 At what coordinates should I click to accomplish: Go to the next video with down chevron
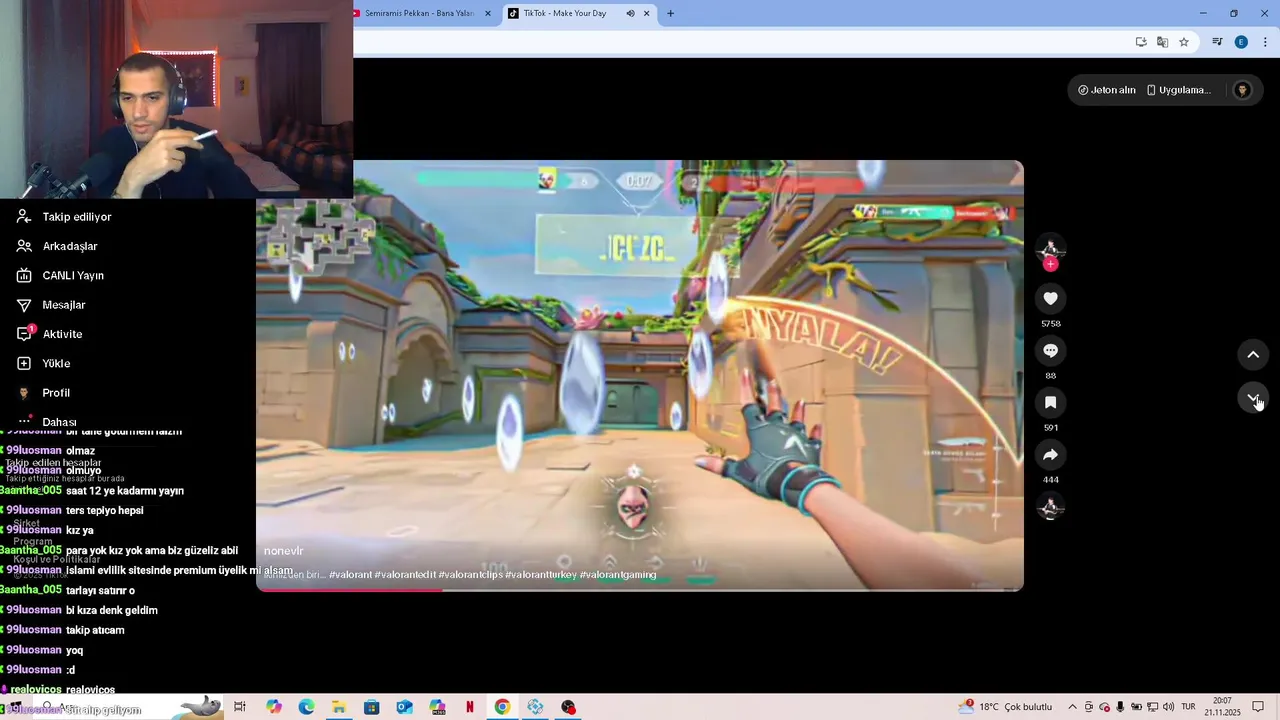coord(1253,398)
